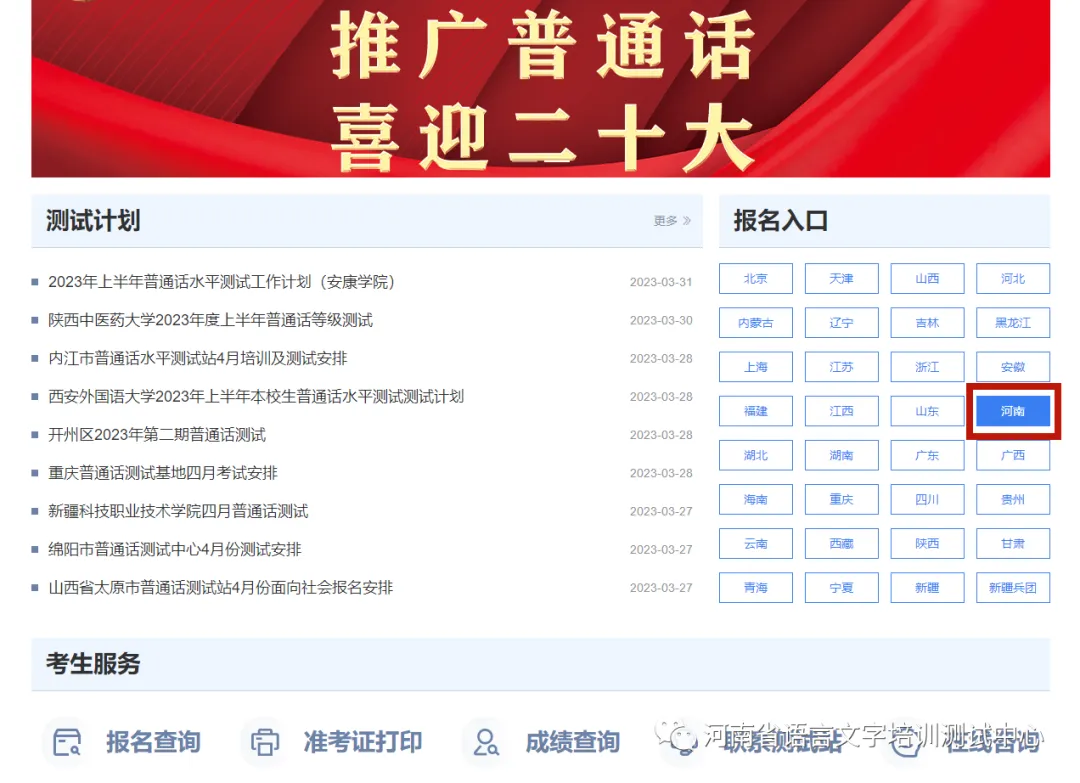Screen dimensions: 1080x783
Task: Click the 成绩查询 score search icon
Action: coord(486,742)
